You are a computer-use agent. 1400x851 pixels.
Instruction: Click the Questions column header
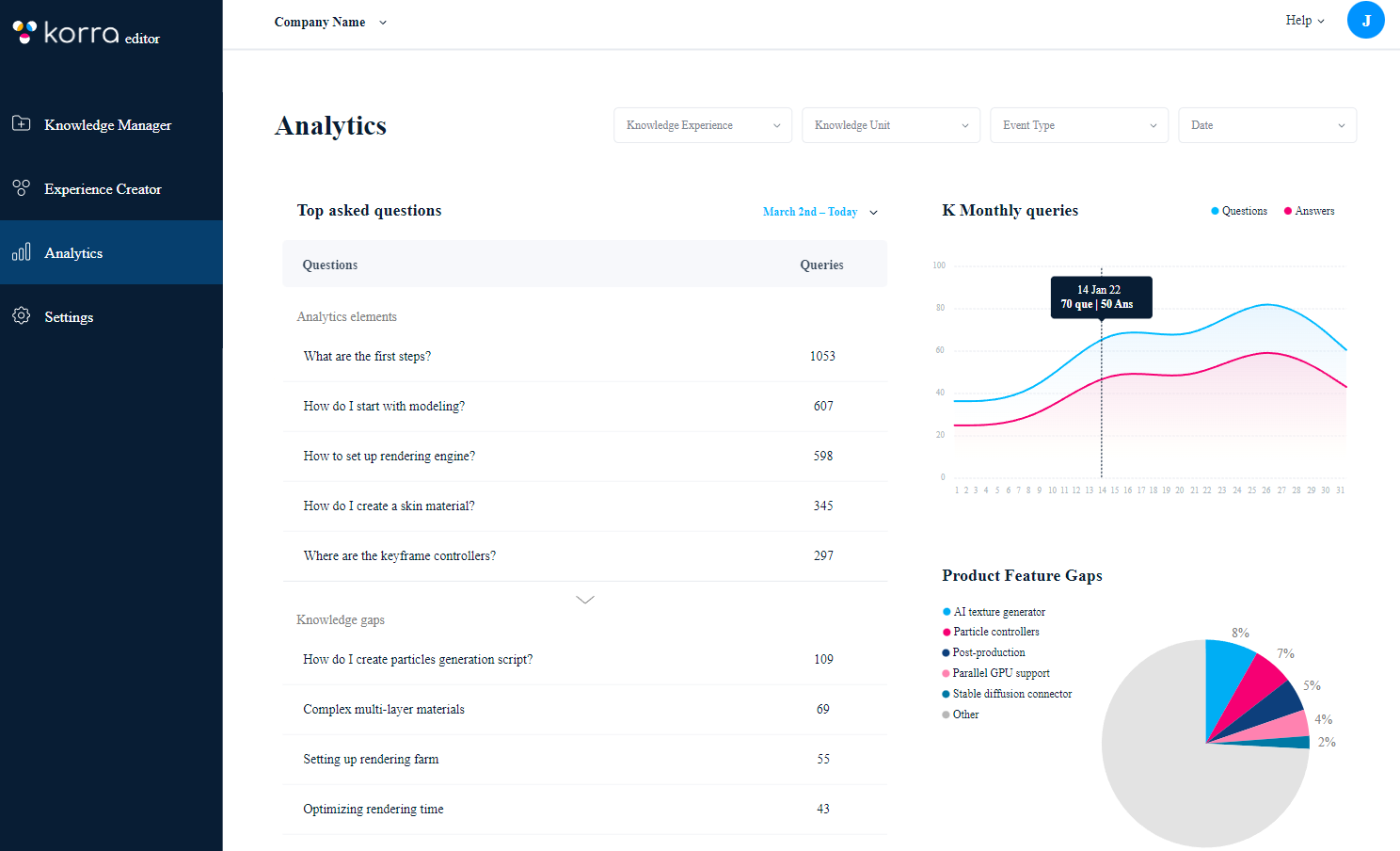click(329, 265)
